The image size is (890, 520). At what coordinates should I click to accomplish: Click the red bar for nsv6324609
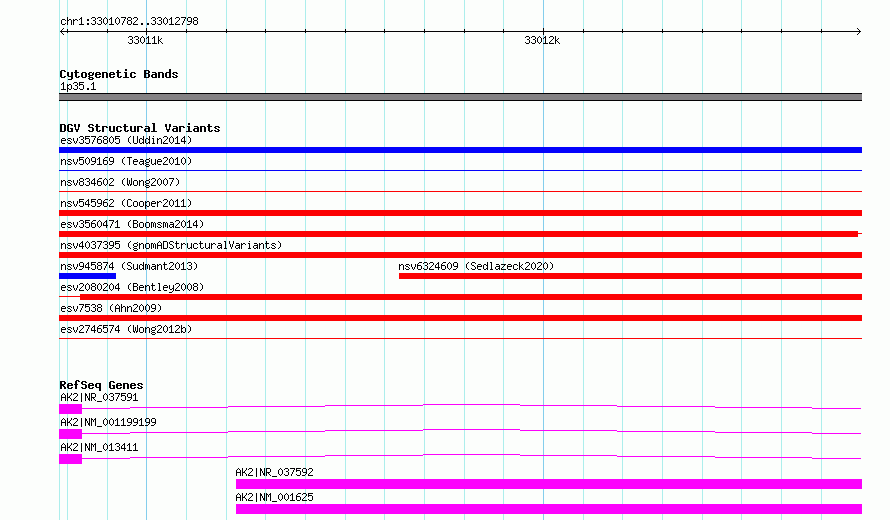pyautogui.click(x=630, y=276)
